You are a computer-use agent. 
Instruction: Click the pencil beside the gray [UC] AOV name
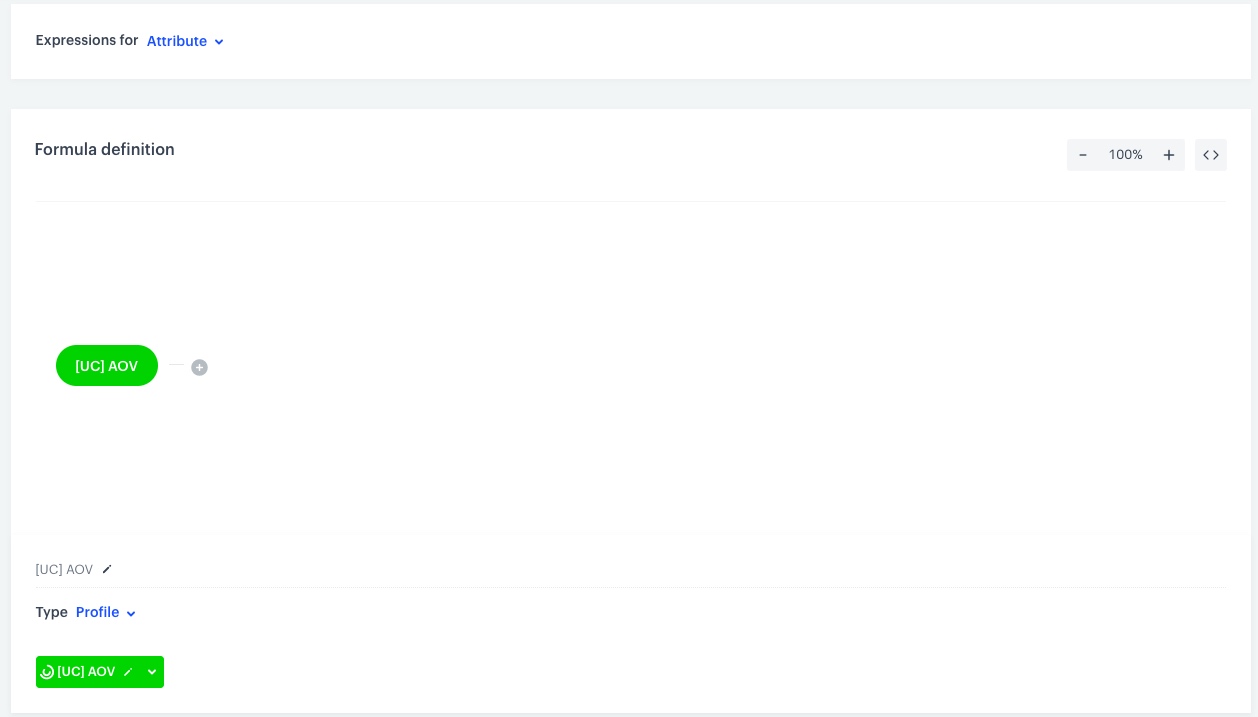coord(107,569)
